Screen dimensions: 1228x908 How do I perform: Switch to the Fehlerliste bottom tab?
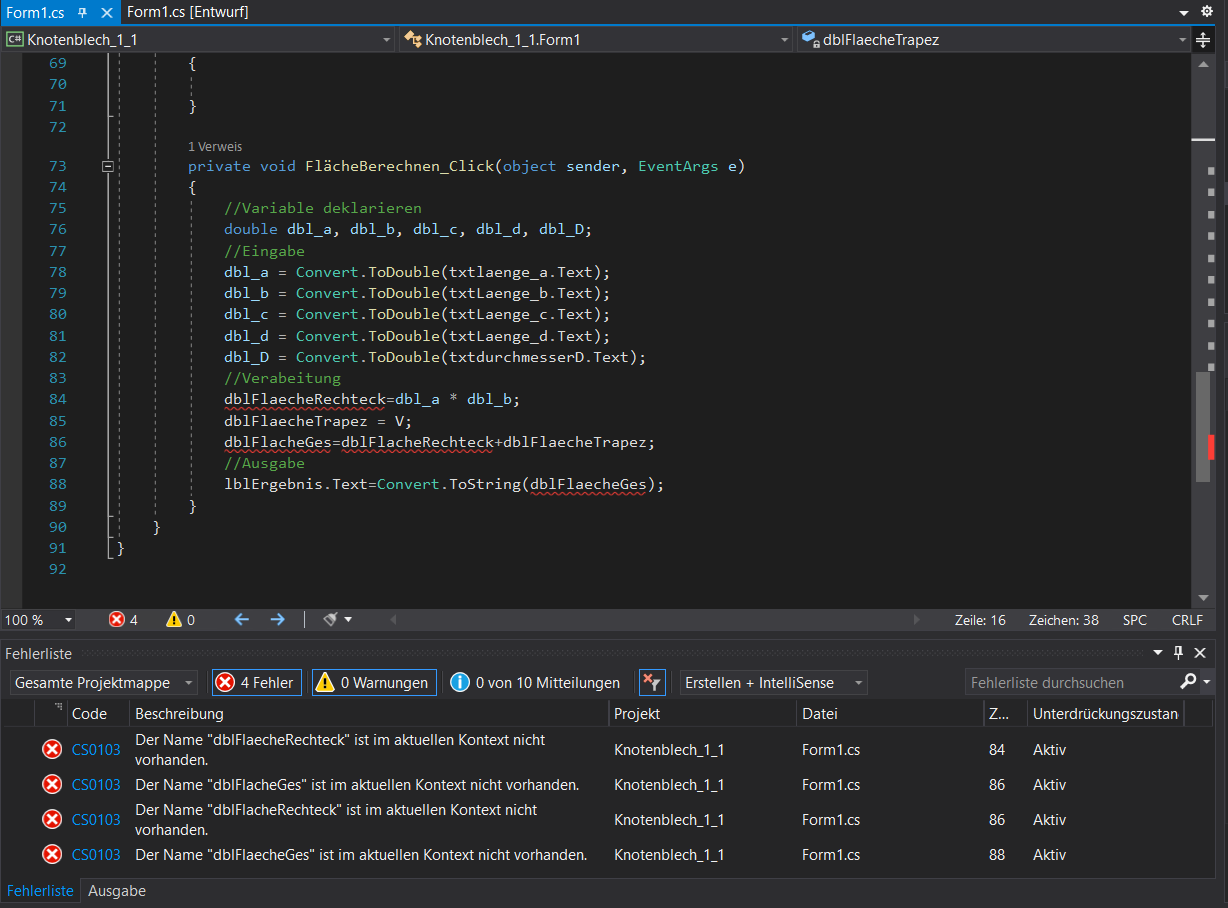(x=40, y=890)
